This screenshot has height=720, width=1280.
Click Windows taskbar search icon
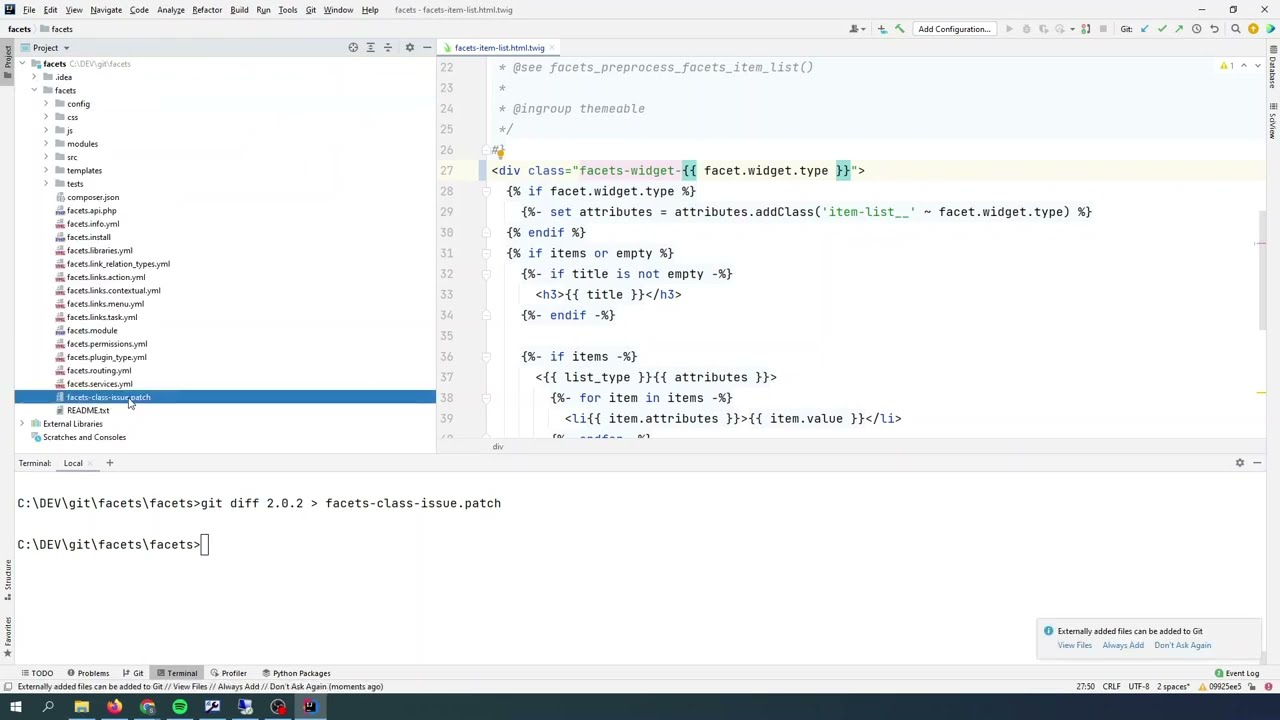(48, 707)
